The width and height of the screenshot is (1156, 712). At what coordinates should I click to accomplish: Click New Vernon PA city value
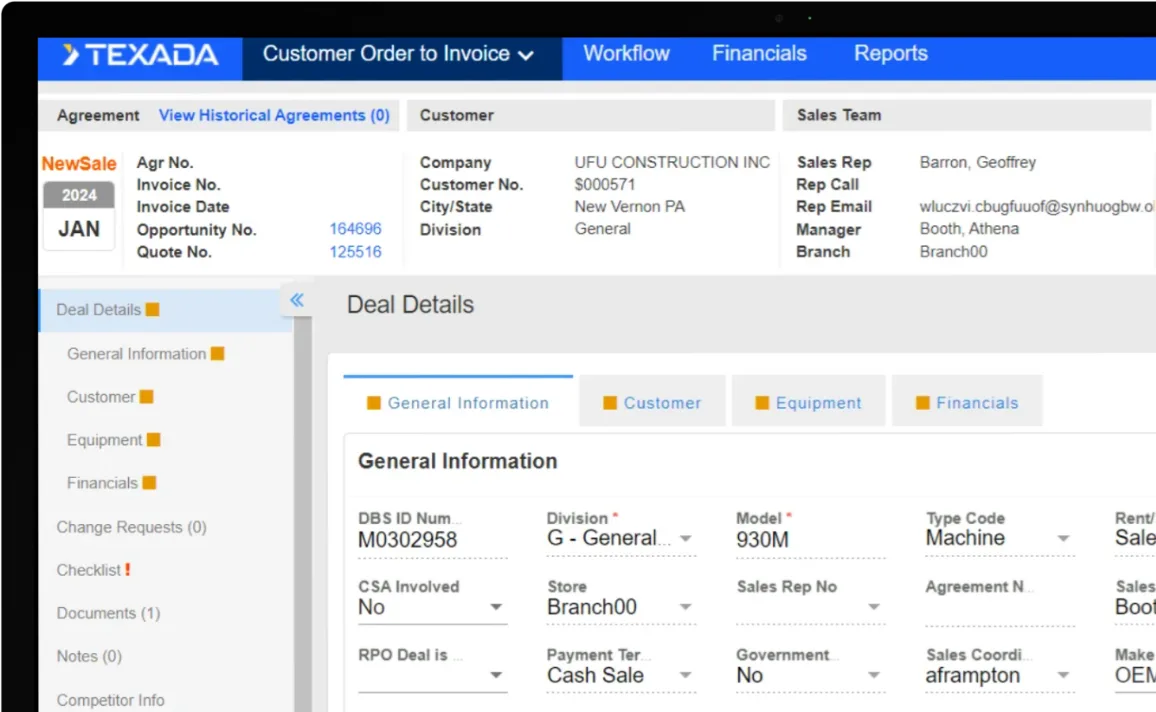(630, 207)
